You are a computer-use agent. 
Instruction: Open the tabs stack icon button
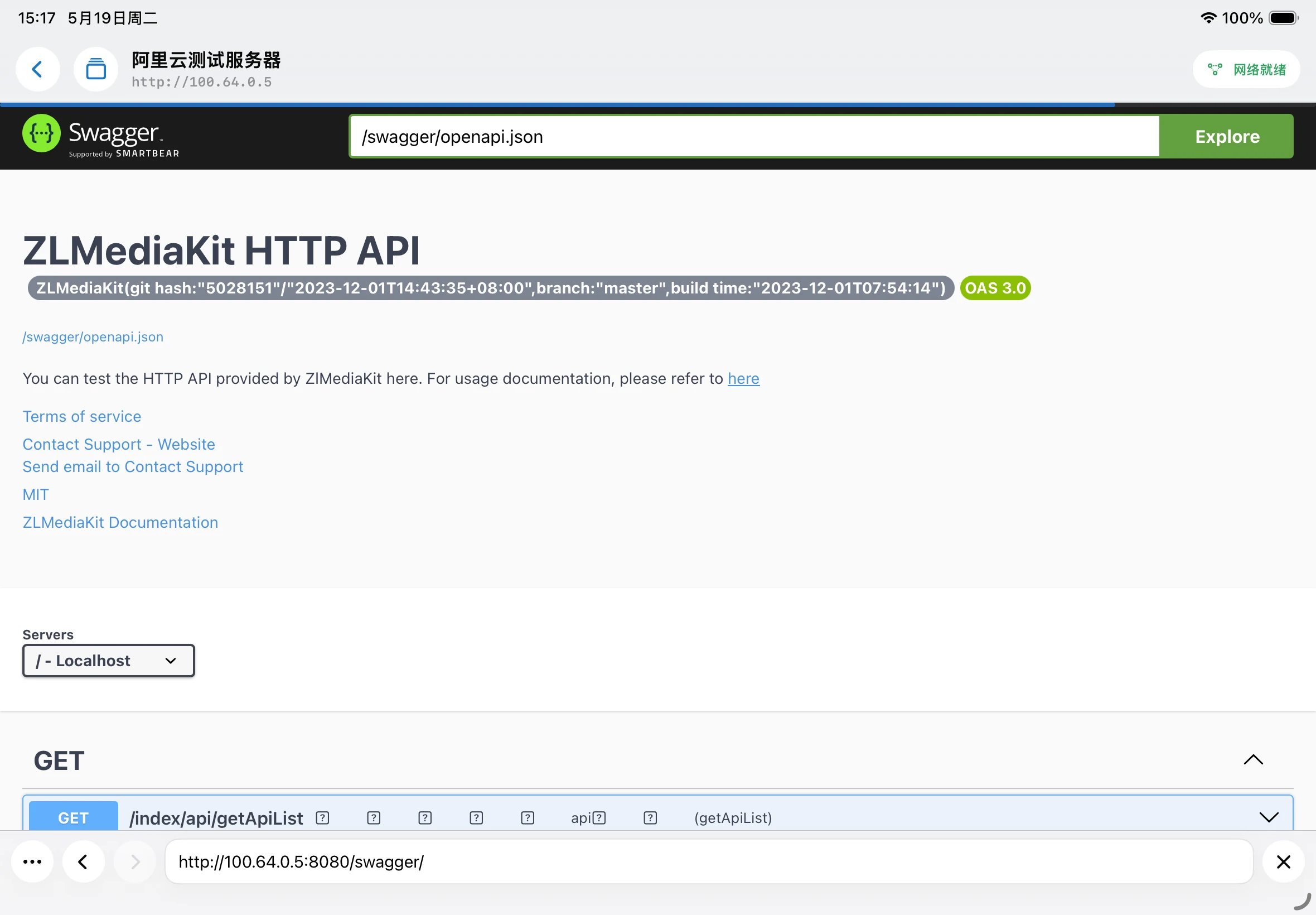click(96, 69)
